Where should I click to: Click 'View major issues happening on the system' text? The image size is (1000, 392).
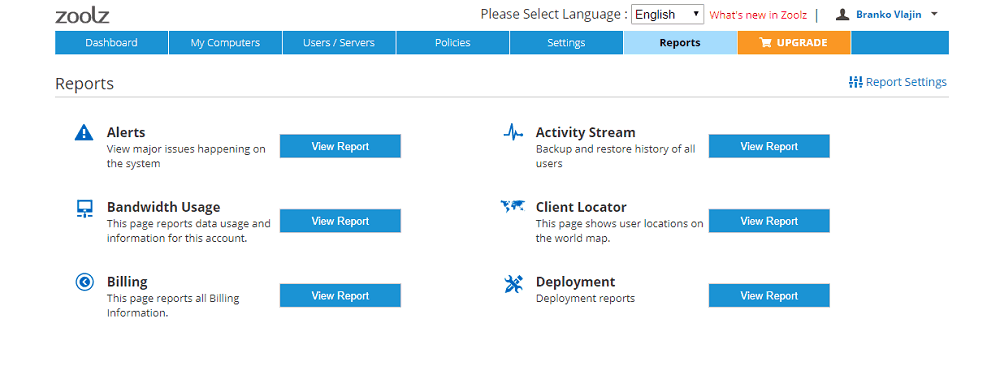click(186, 156)
